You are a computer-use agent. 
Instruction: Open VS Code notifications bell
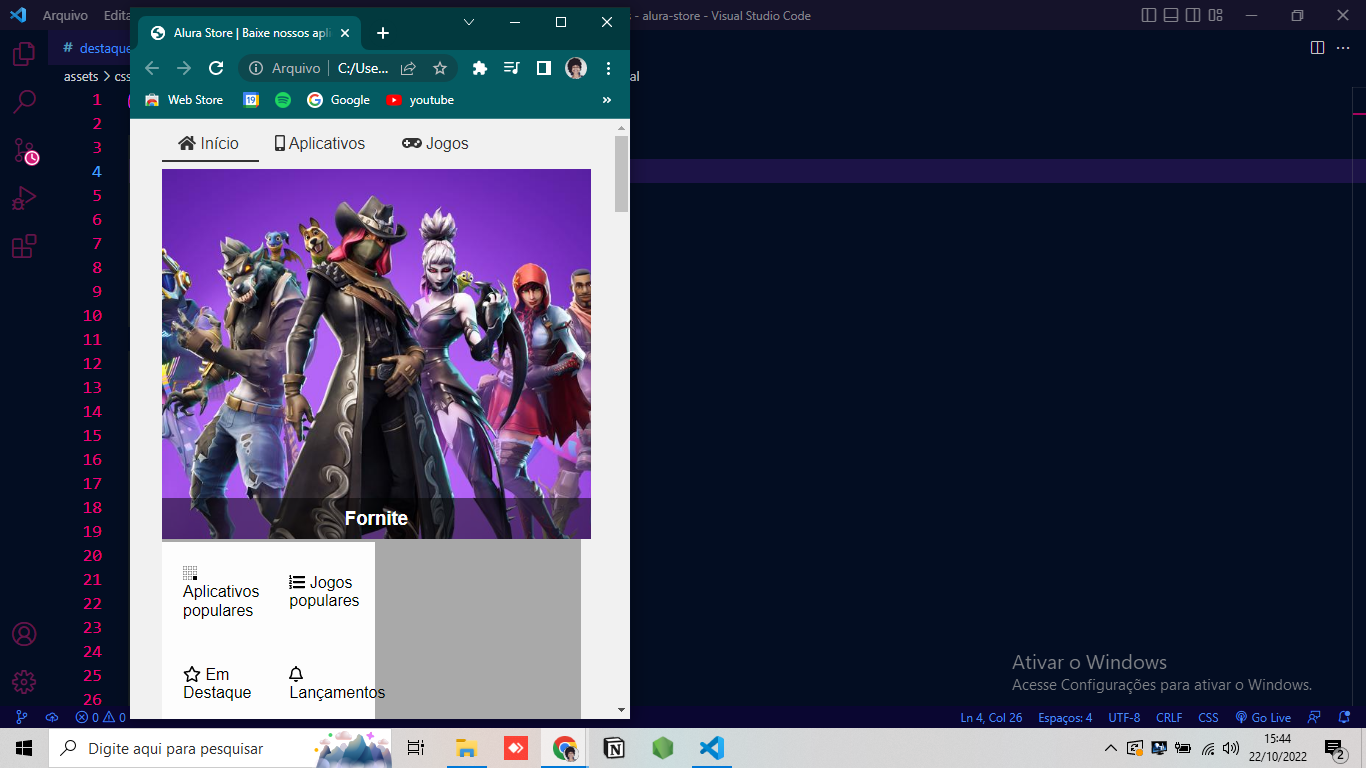1345,717
